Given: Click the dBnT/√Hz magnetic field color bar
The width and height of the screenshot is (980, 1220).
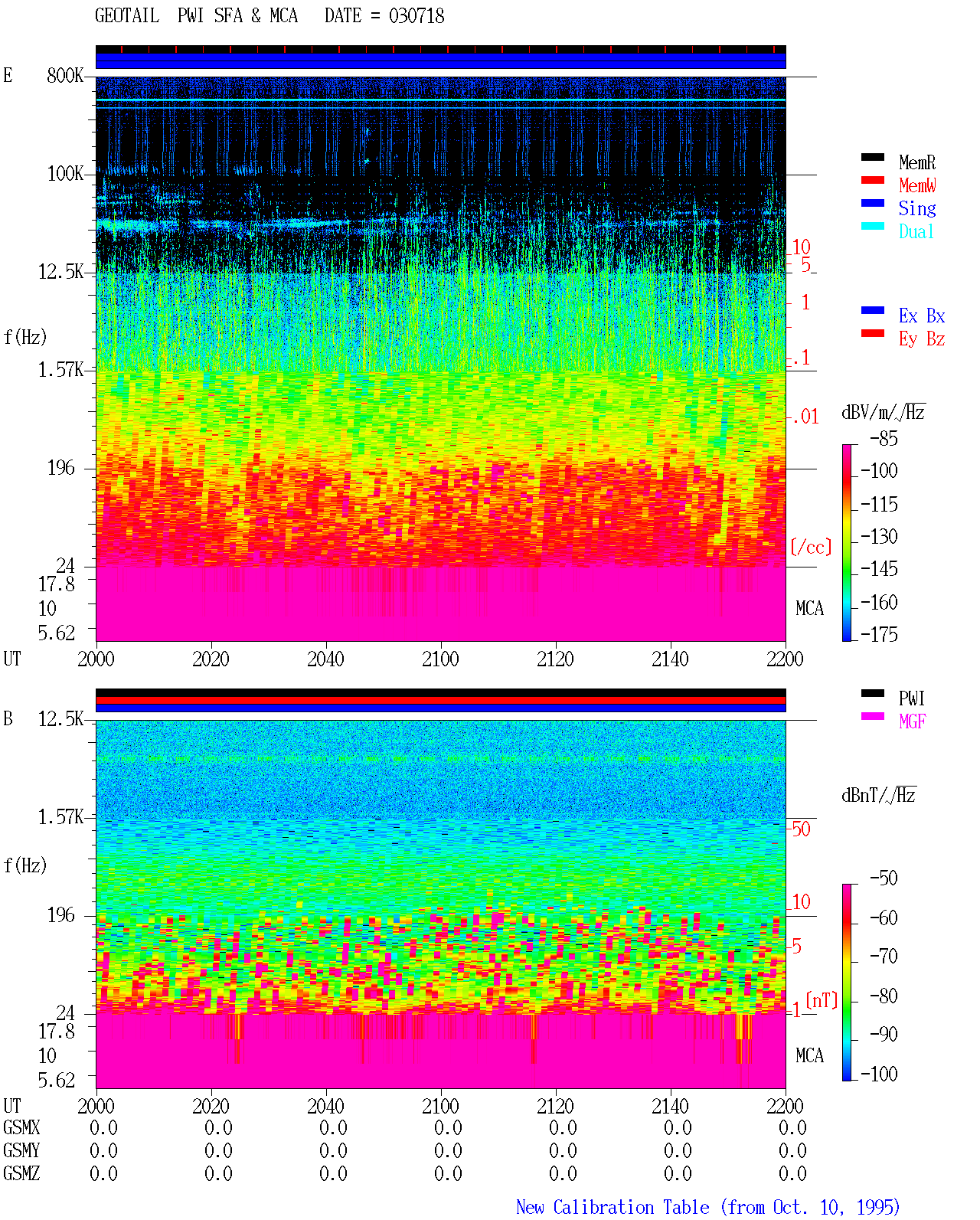Looking at the screenshot, I should pos(847,983).
